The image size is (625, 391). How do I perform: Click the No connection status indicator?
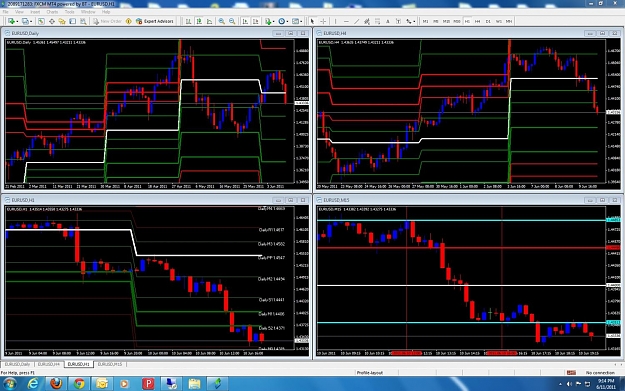[x=600, y=373]
